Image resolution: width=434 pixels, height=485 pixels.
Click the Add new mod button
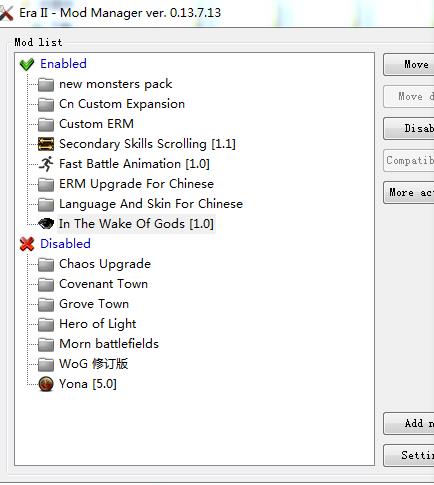(x=409, y=424)
